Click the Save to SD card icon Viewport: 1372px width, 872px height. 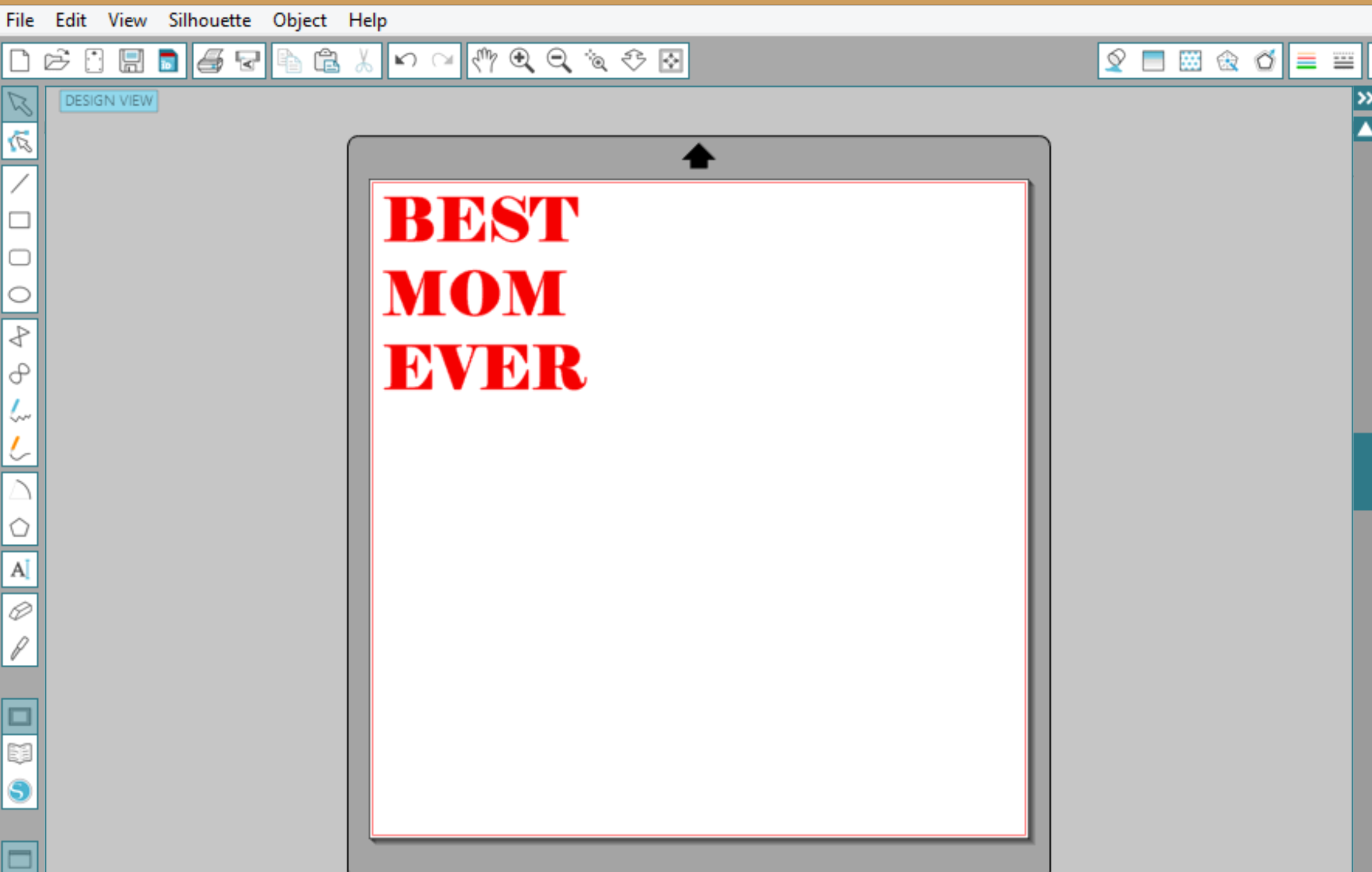(x=167, y=61)
